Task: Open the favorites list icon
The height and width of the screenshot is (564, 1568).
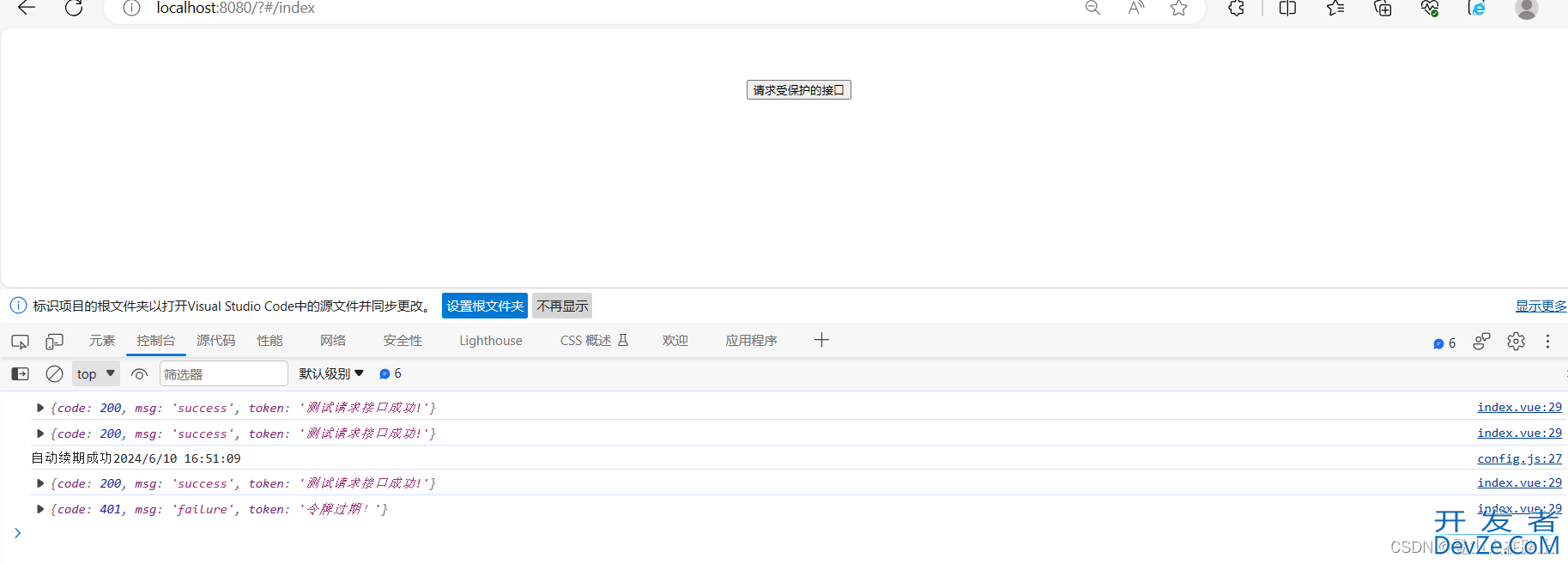Action: coord(1335,8)
